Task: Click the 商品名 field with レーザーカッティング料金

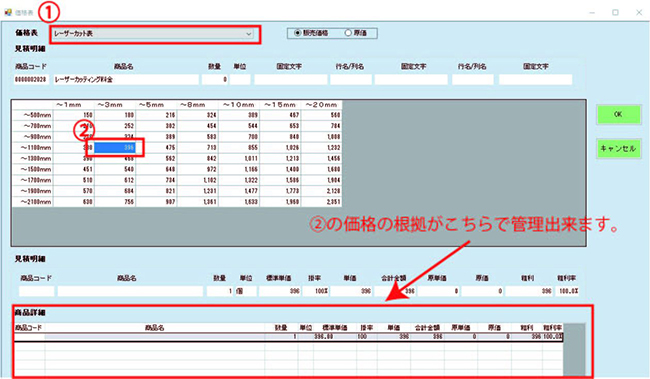Action: 125,79
